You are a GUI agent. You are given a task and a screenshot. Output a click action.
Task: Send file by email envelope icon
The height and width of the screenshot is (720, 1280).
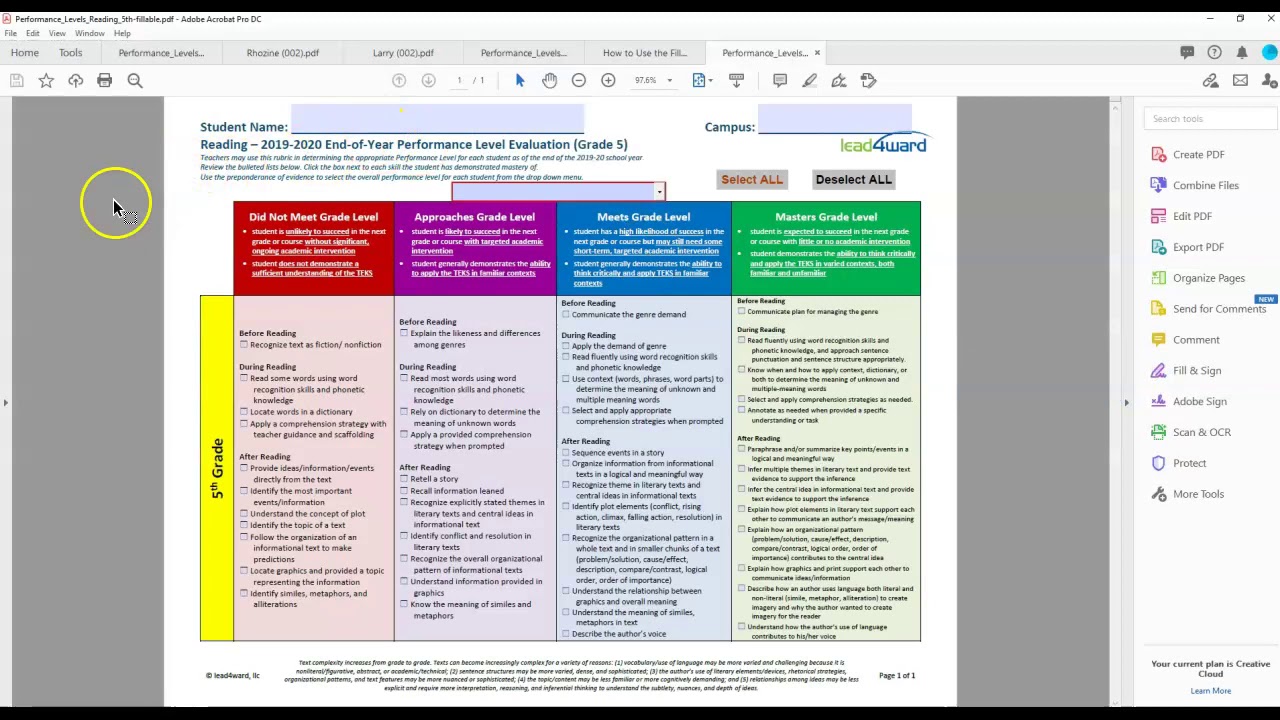click(1240, 80)
